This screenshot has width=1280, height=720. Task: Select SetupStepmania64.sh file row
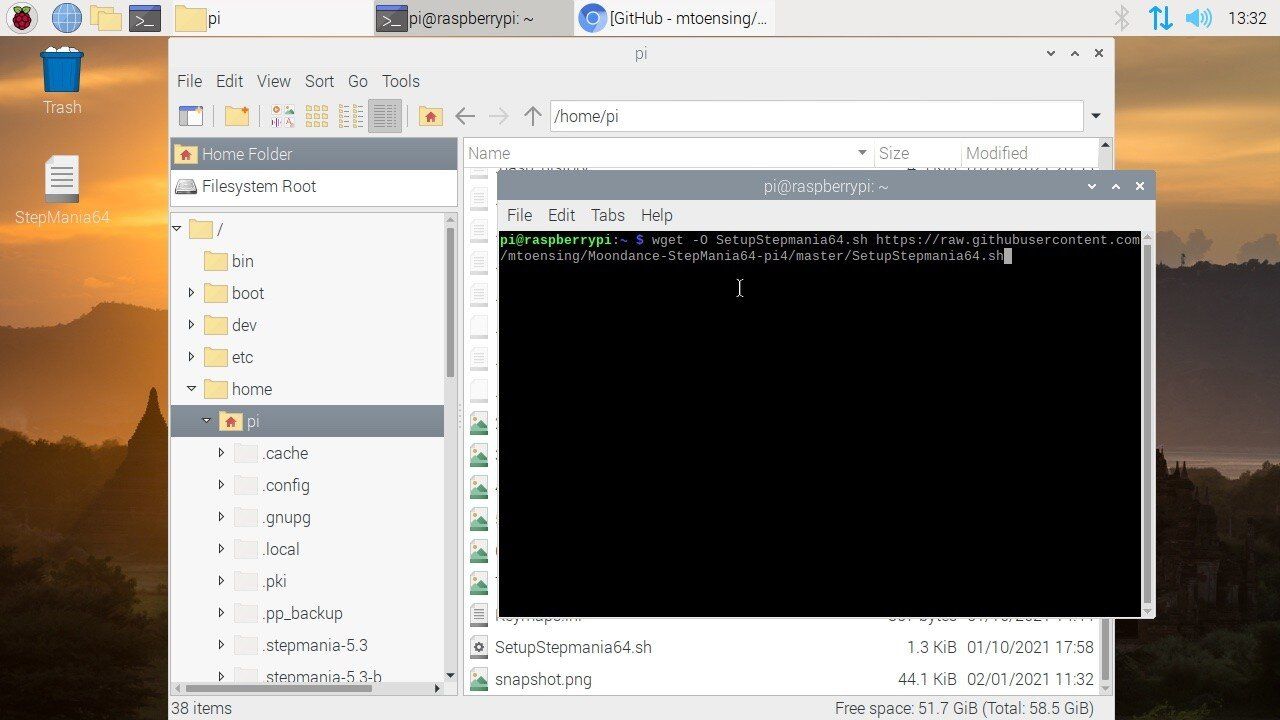tap(783, 647)
